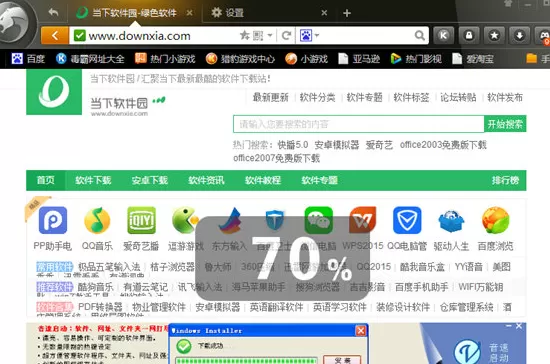
Task: Click the Baidu paw search engine icon
Action: pyautogui.click(x=306, y=35)
